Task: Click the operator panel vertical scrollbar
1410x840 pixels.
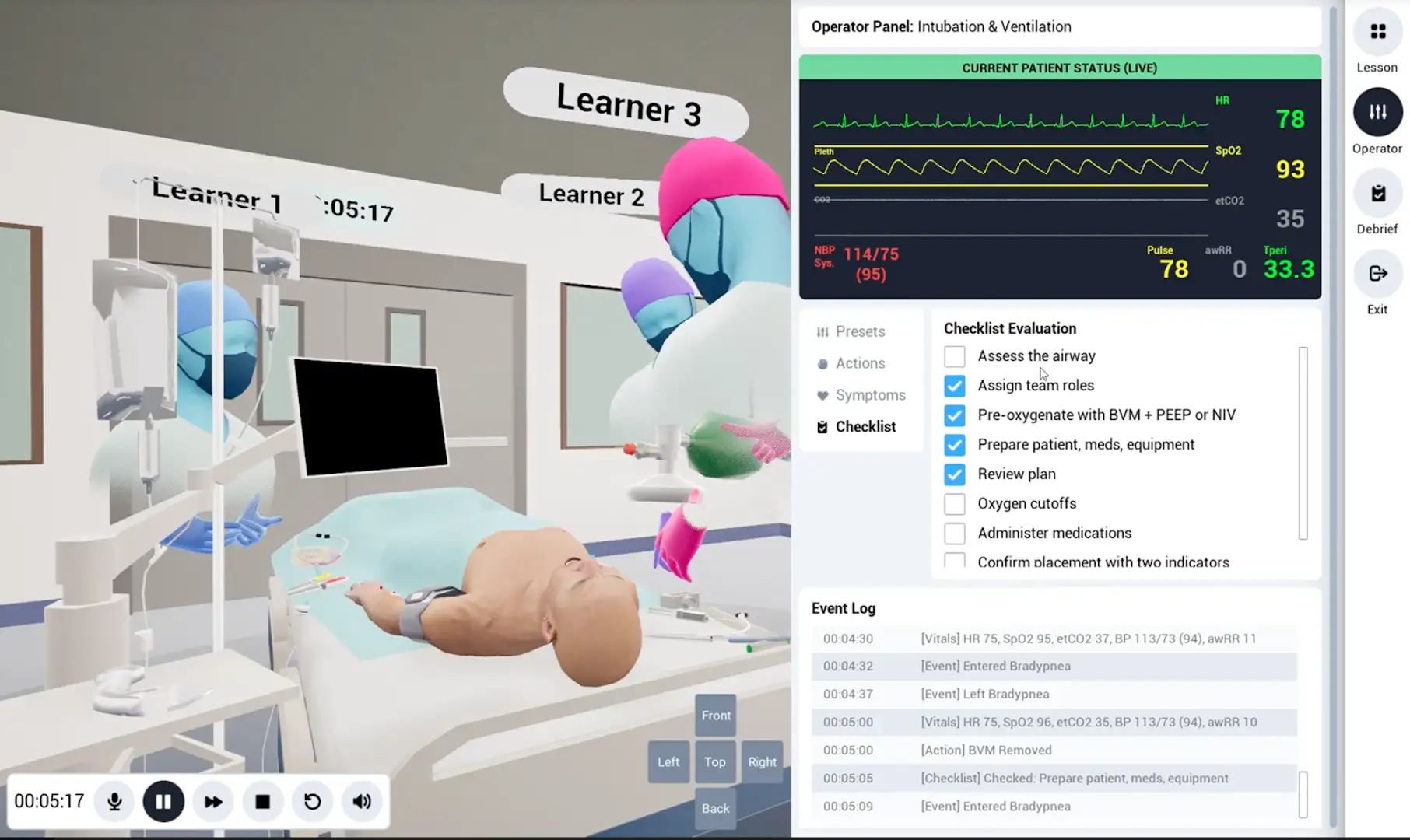Action: 1333,416
